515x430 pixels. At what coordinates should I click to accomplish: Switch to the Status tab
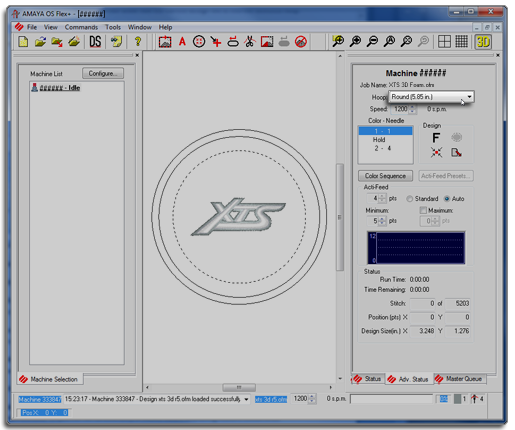pos(368,379)
